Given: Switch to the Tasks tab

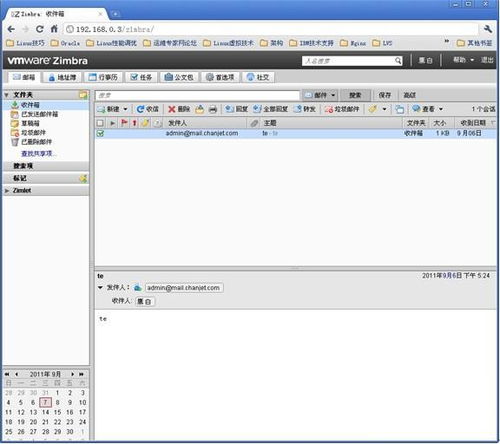Looking at the screenshot, I should (141, 77).
